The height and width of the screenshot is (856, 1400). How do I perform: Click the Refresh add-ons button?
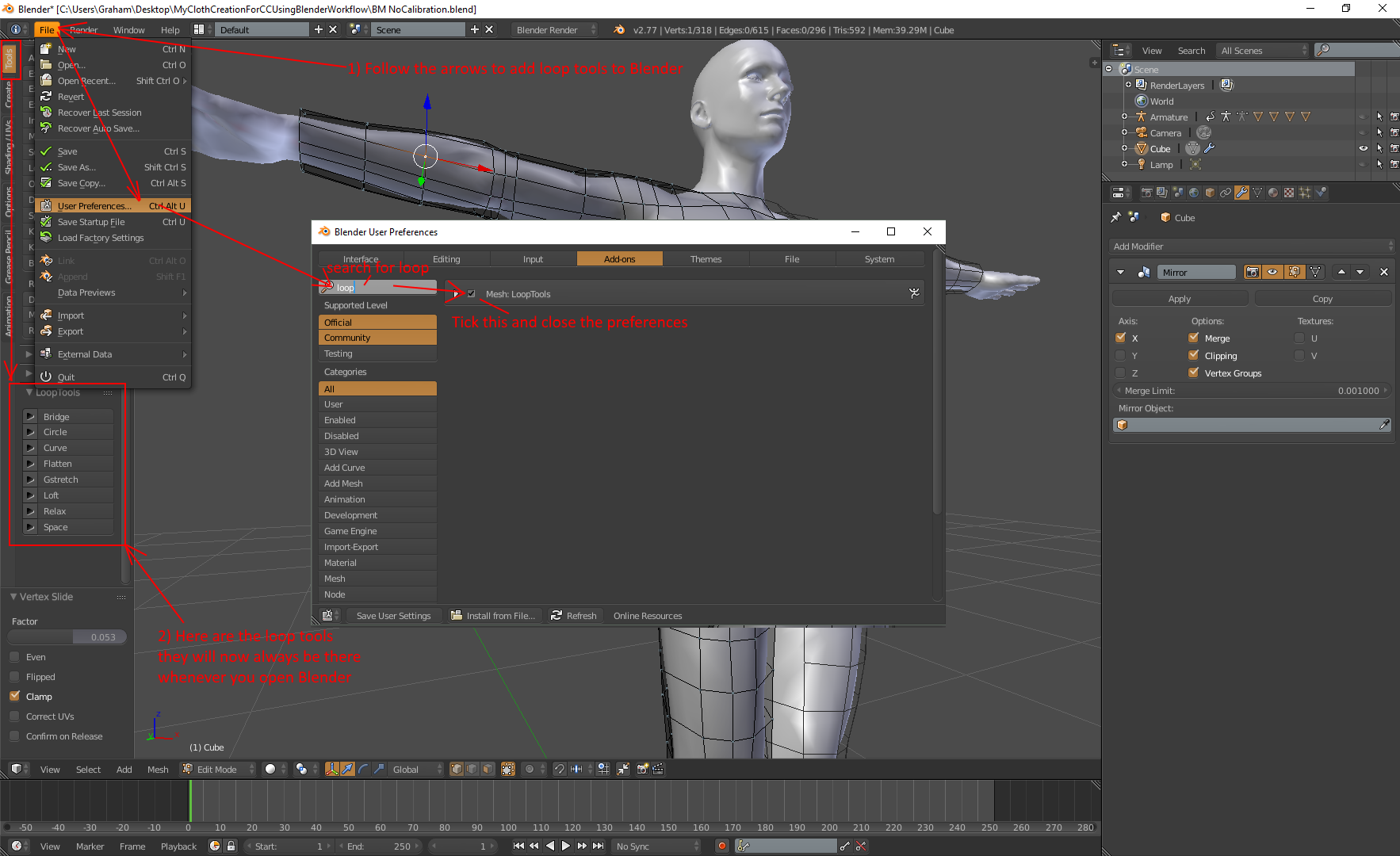click(574, 616)
